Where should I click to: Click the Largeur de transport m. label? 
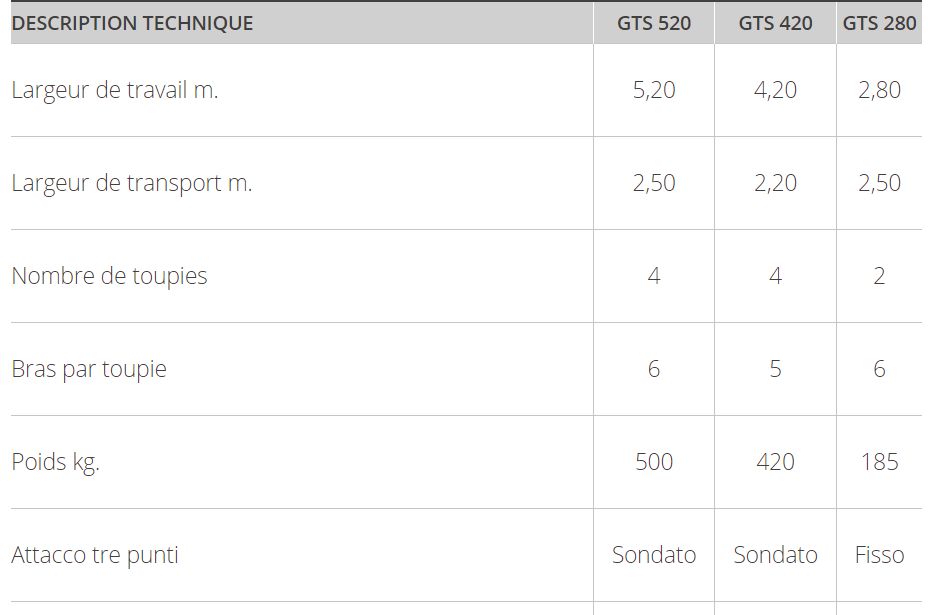[x=131, y=183]
